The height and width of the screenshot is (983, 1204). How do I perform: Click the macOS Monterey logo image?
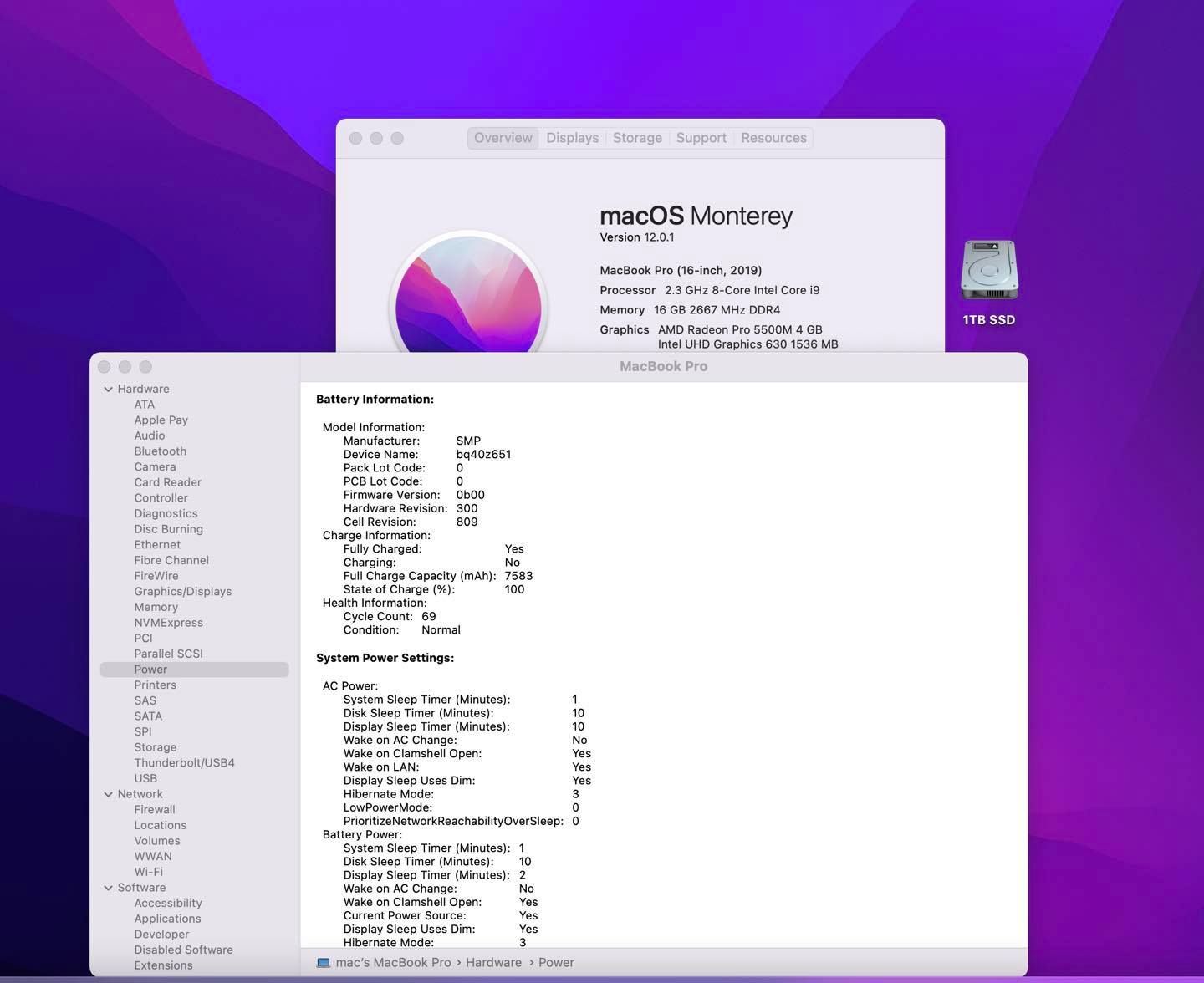pos(468,293)
